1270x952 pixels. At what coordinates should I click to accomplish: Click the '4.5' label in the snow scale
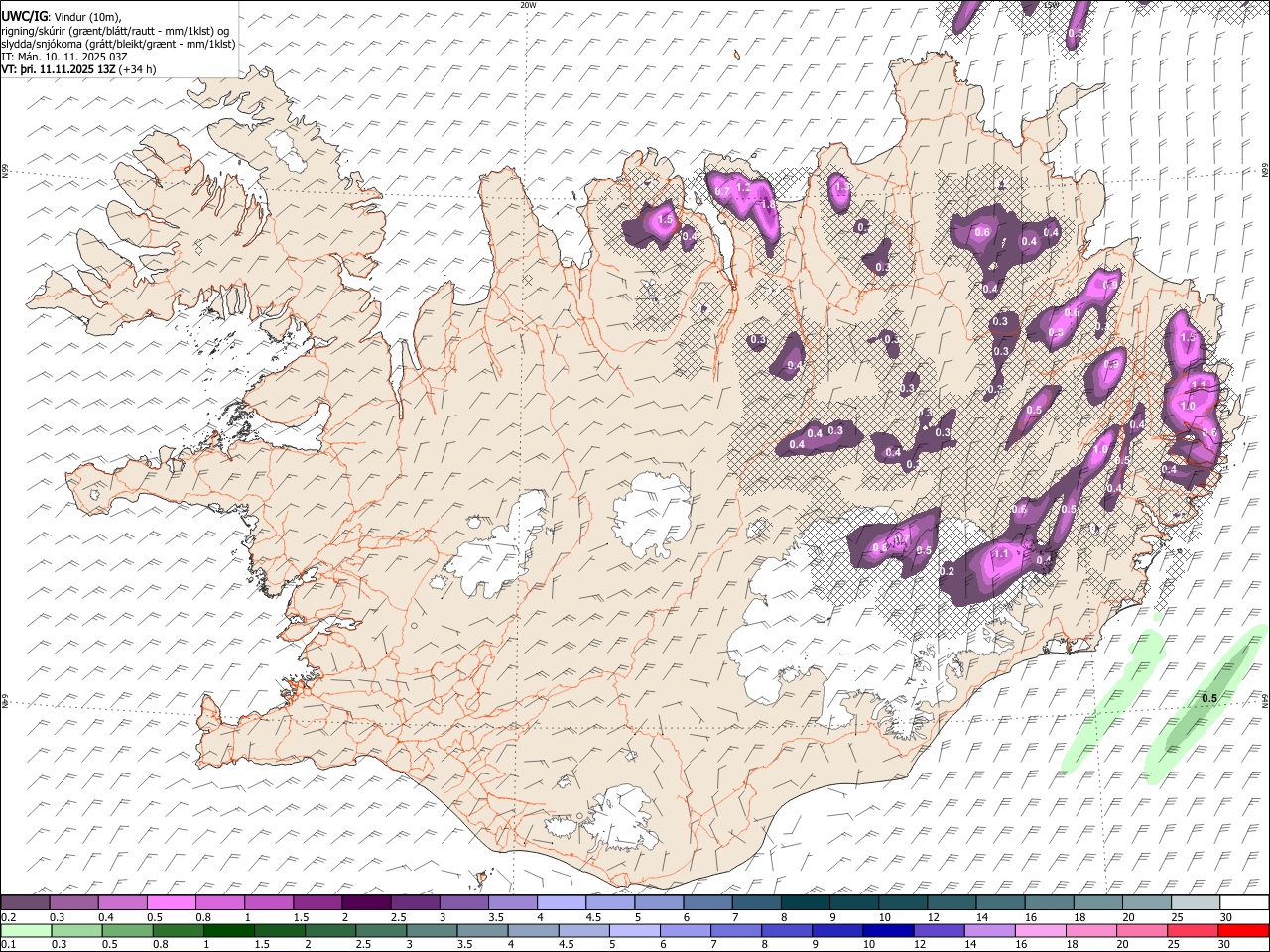click(x=593, y=917)
